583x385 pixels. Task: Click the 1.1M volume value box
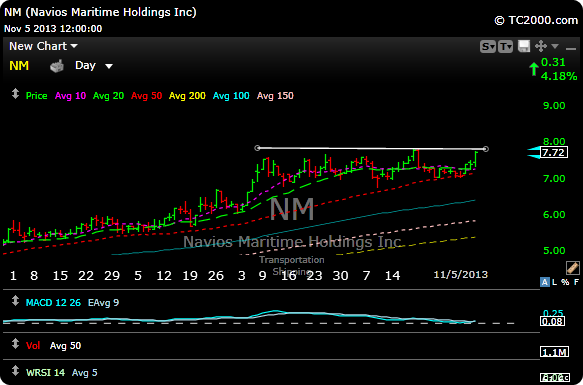coord(554,352)
